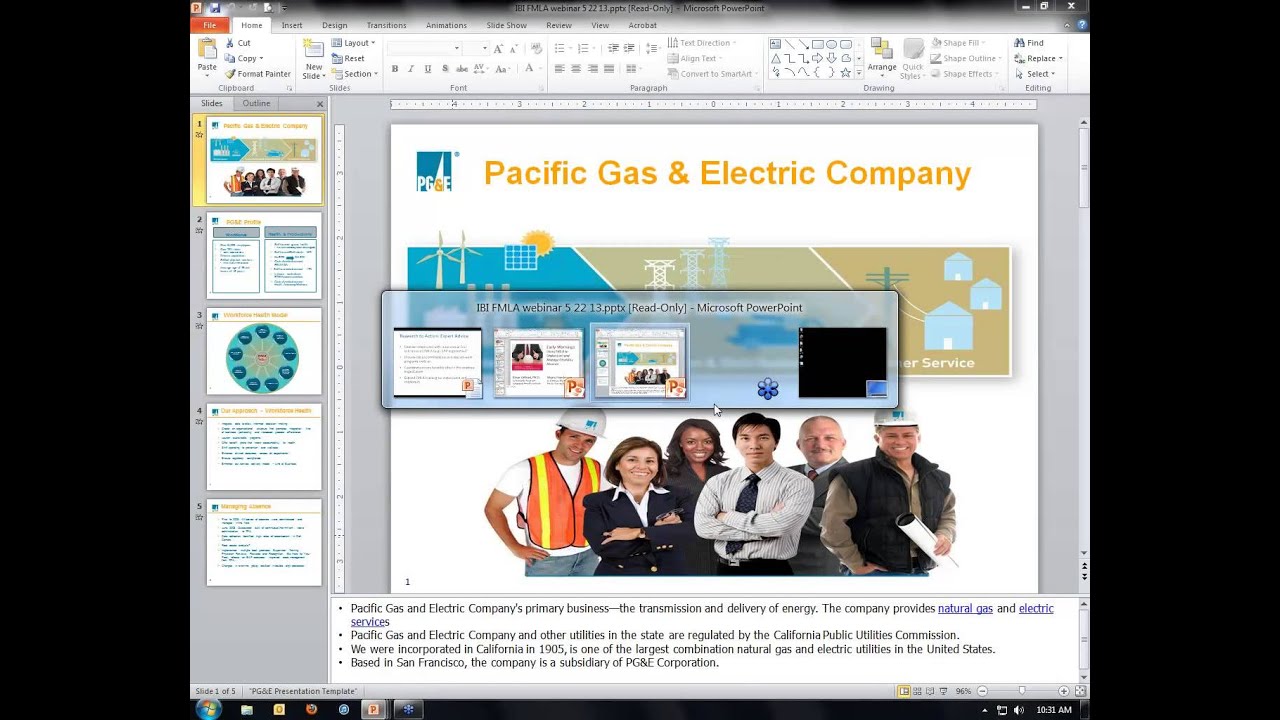Click the Windows Start orb
Image resolution: width=1280 pixels, height=720 pixels.
coord(208,709)
